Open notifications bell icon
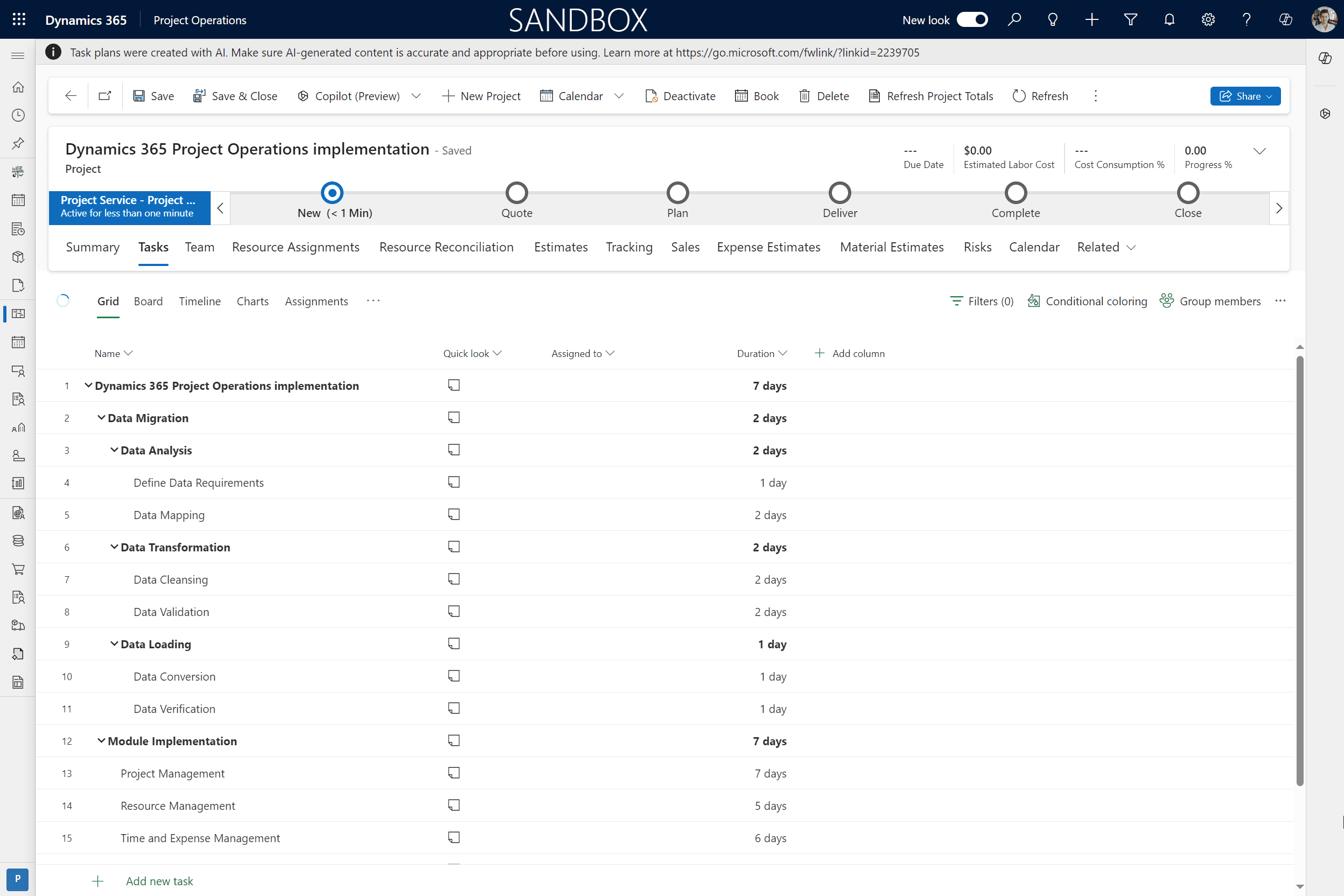Screen dimensions: 1344x896 1169,20
